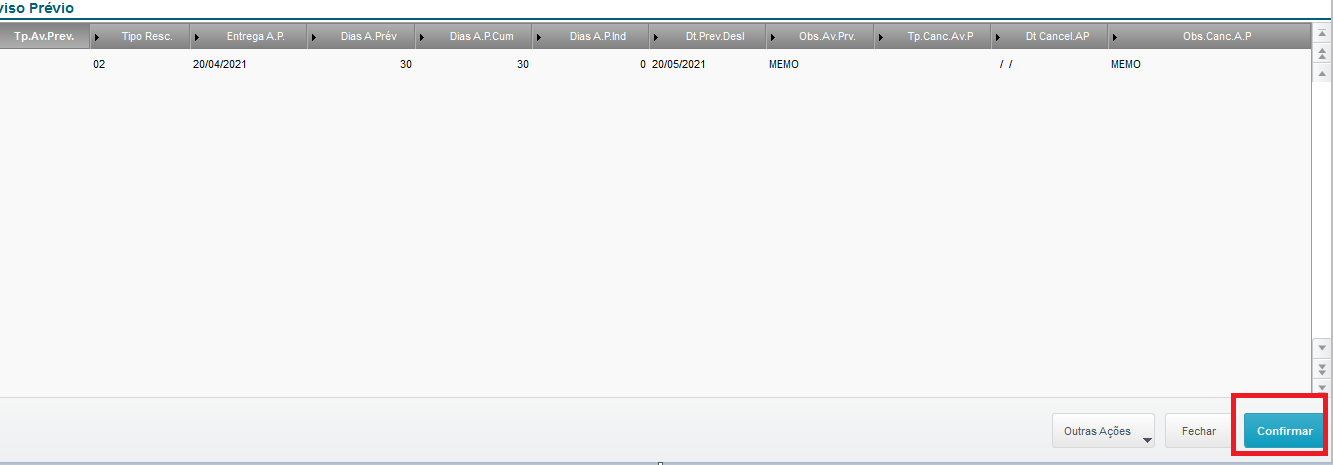This screenshot has width=1333, height=465.
Task: Click the Confirmar button
Action: click(x=1284, y=431)
